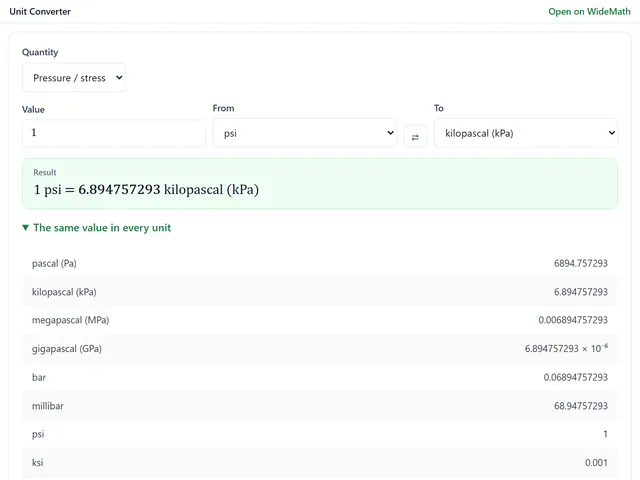Click the green Result box

pos(320,184)
